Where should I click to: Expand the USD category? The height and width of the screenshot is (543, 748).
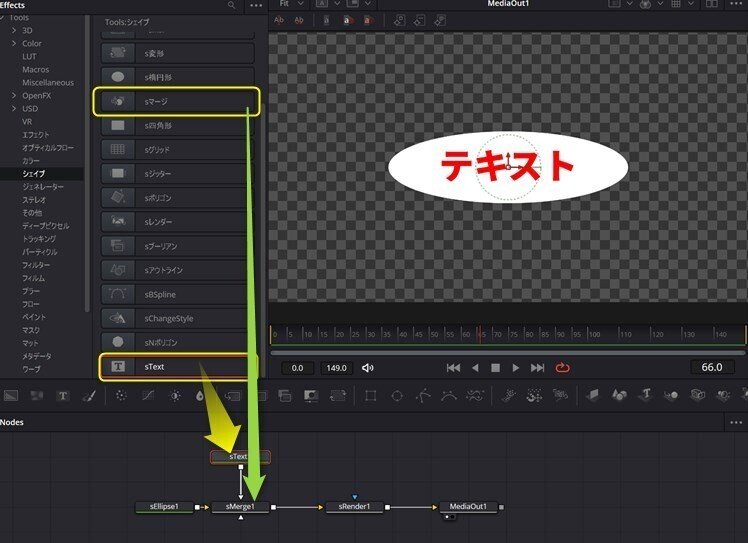coord(14,108)
